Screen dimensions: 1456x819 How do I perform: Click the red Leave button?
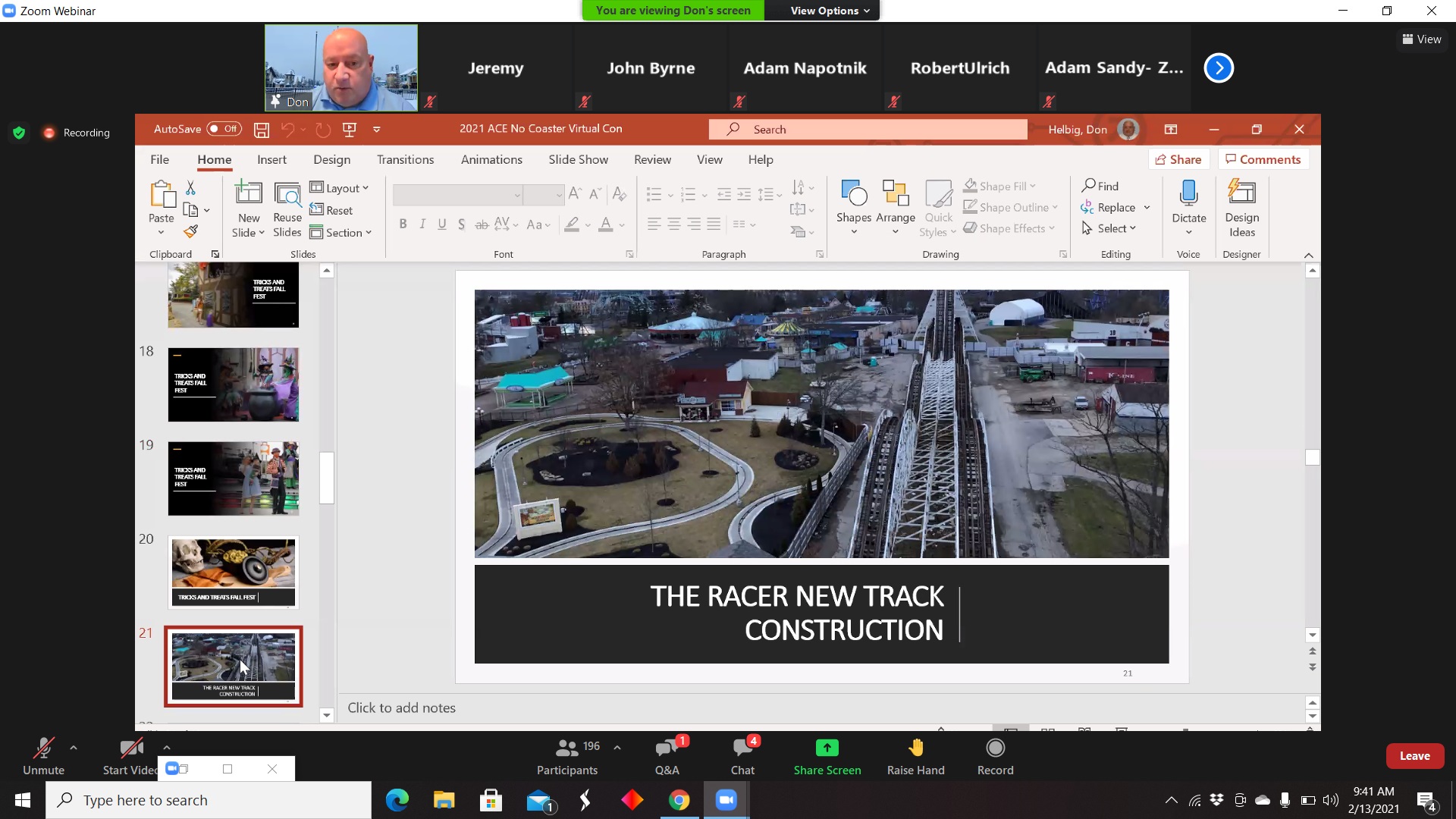[1414, 756]
